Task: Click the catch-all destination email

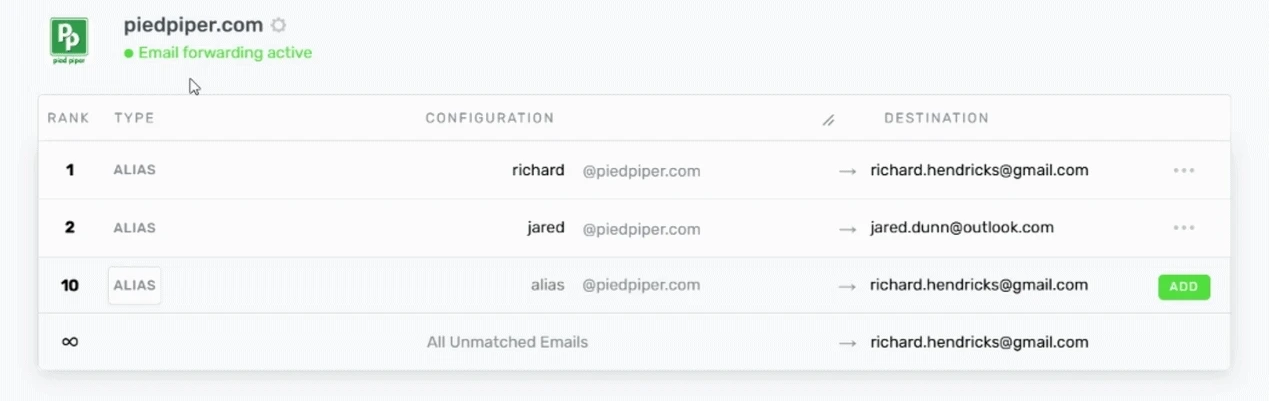Action: [x=979, y=342]
